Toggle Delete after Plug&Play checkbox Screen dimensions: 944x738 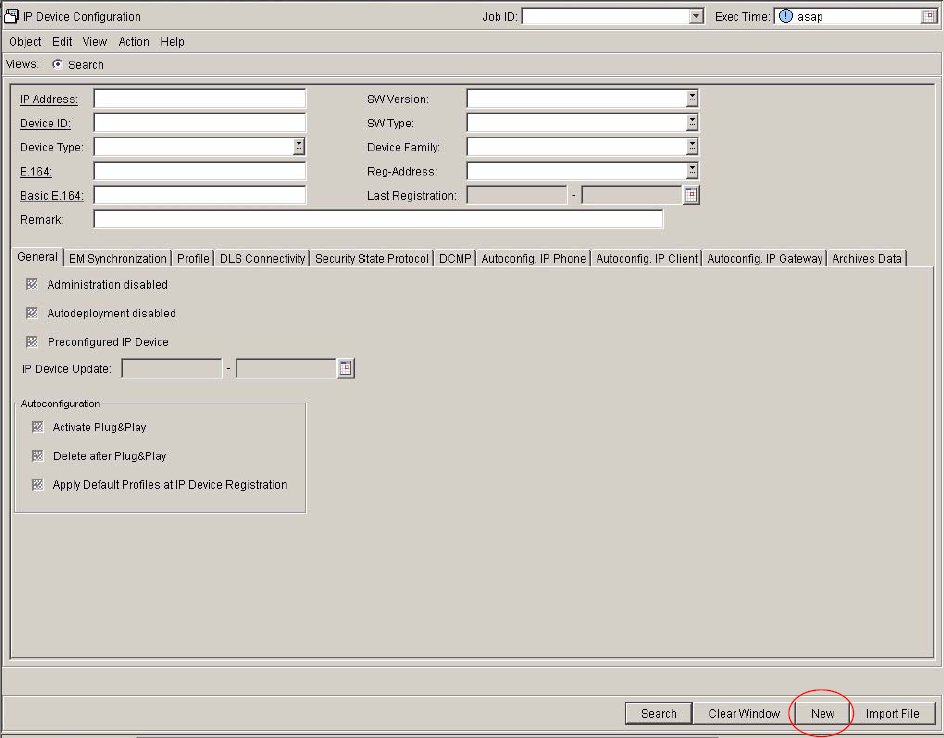(37, 456)
